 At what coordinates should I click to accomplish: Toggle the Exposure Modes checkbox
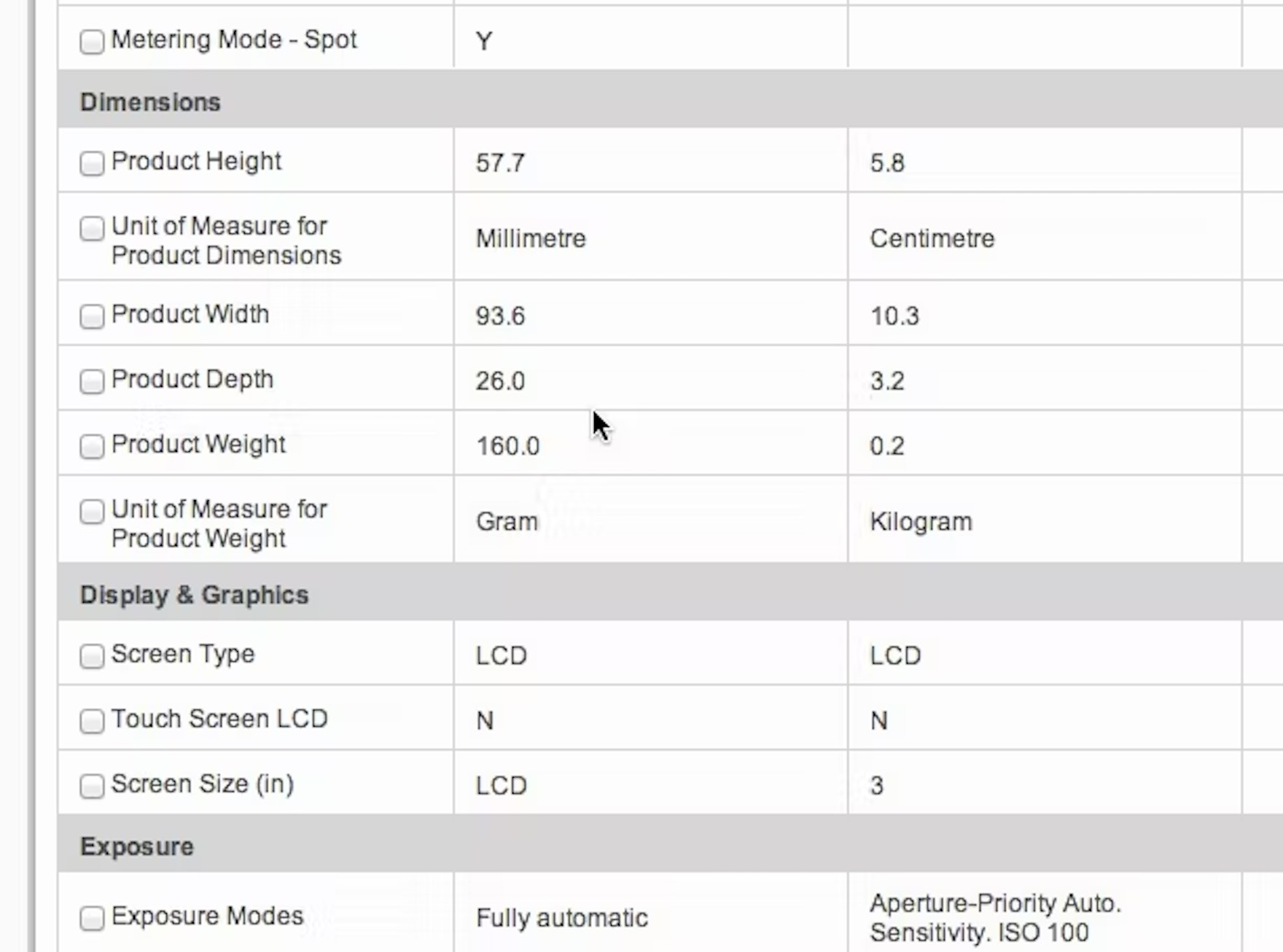[x=92, y=918]
